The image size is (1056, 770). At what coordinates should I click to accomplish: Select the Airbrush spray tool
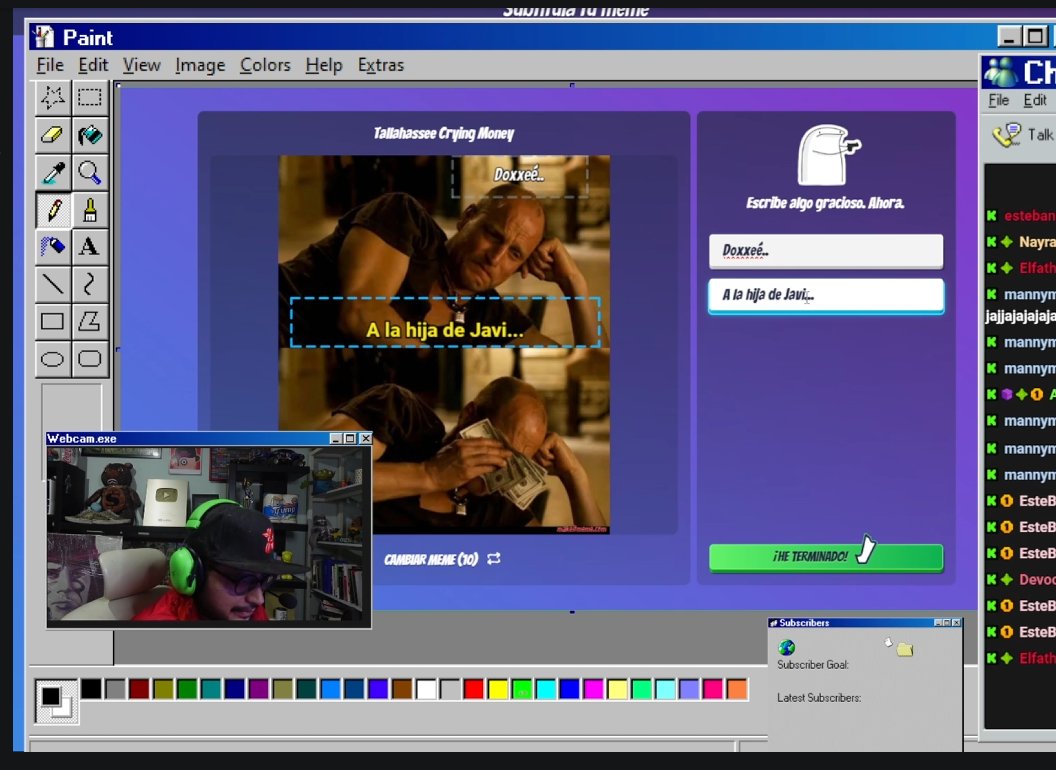(53, 247)
